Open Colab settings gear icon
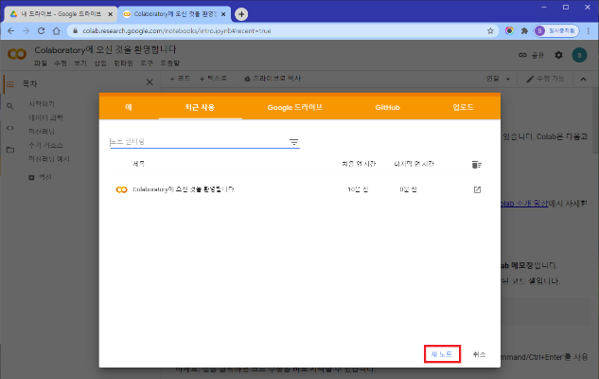 click(559, 55)
